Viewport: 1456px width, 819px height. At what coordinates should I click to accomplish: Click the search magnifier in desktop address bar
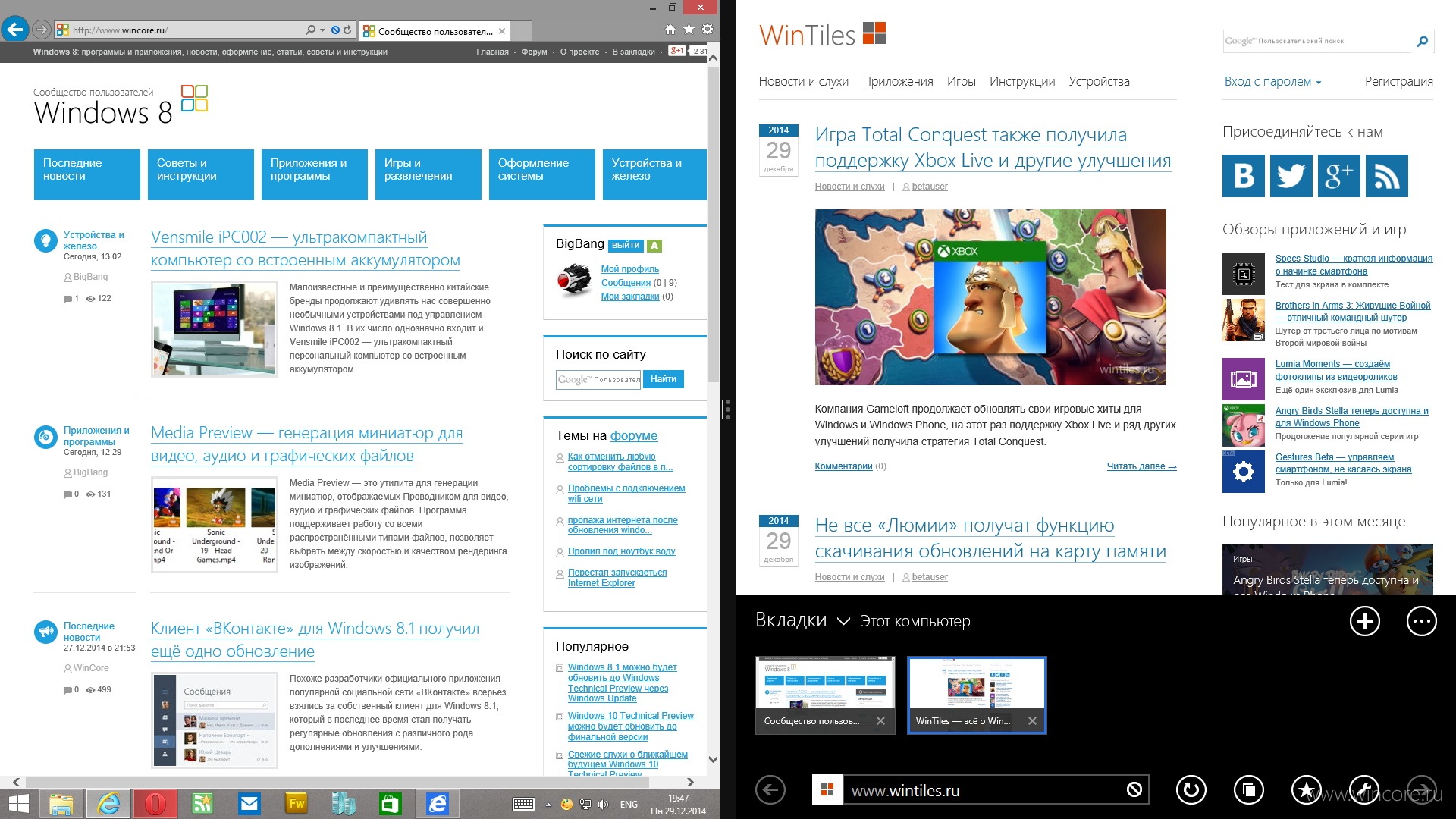310,30
